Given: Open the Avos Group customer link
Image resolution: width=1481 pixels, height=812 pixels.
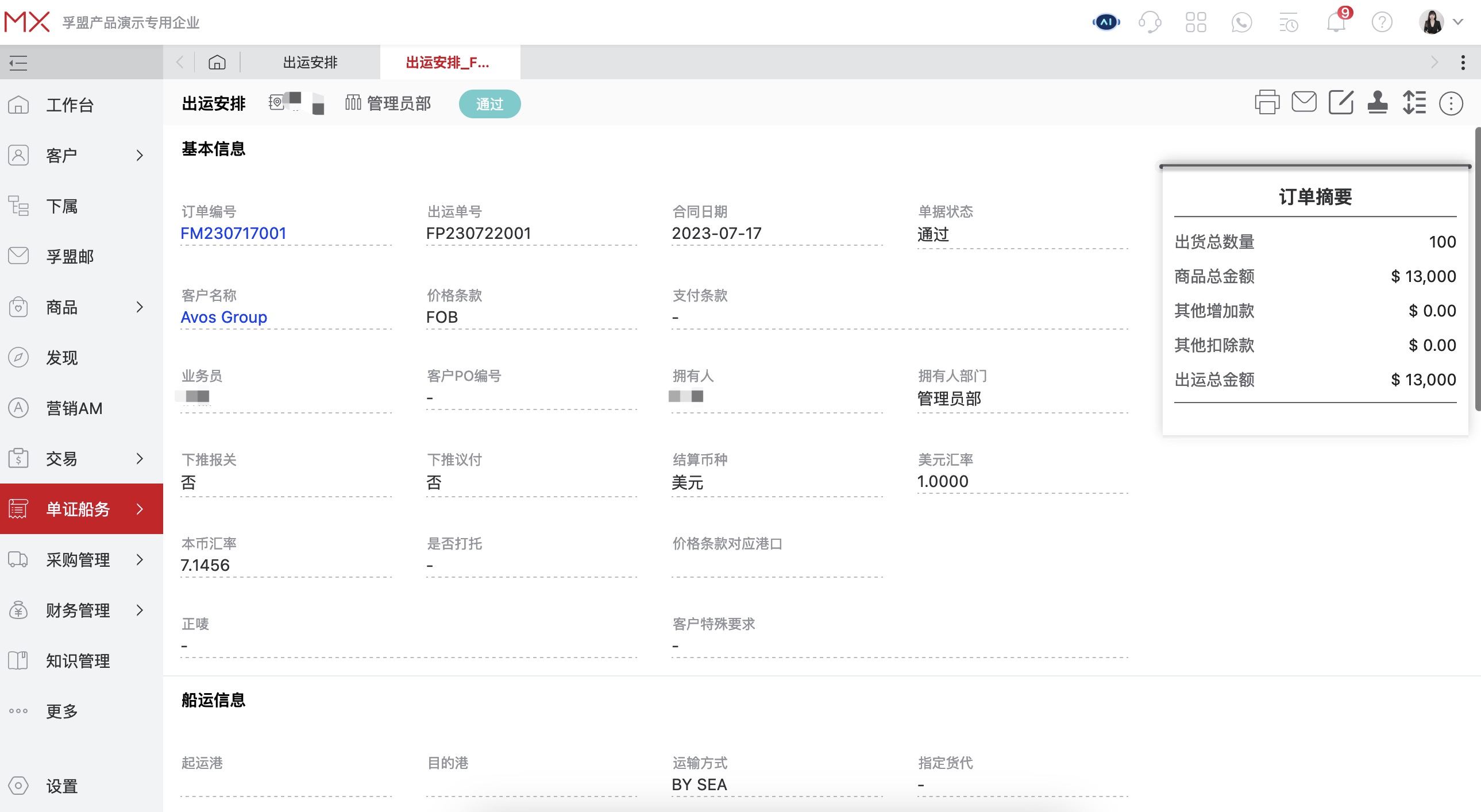Looking at the screenshot, I should tap(223, 316).
